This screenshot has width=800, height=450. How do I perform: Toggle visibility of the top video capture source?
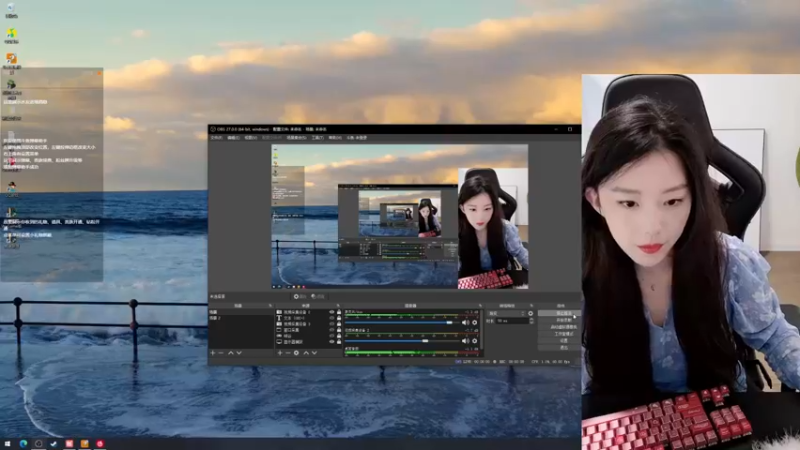click(332, 312)
